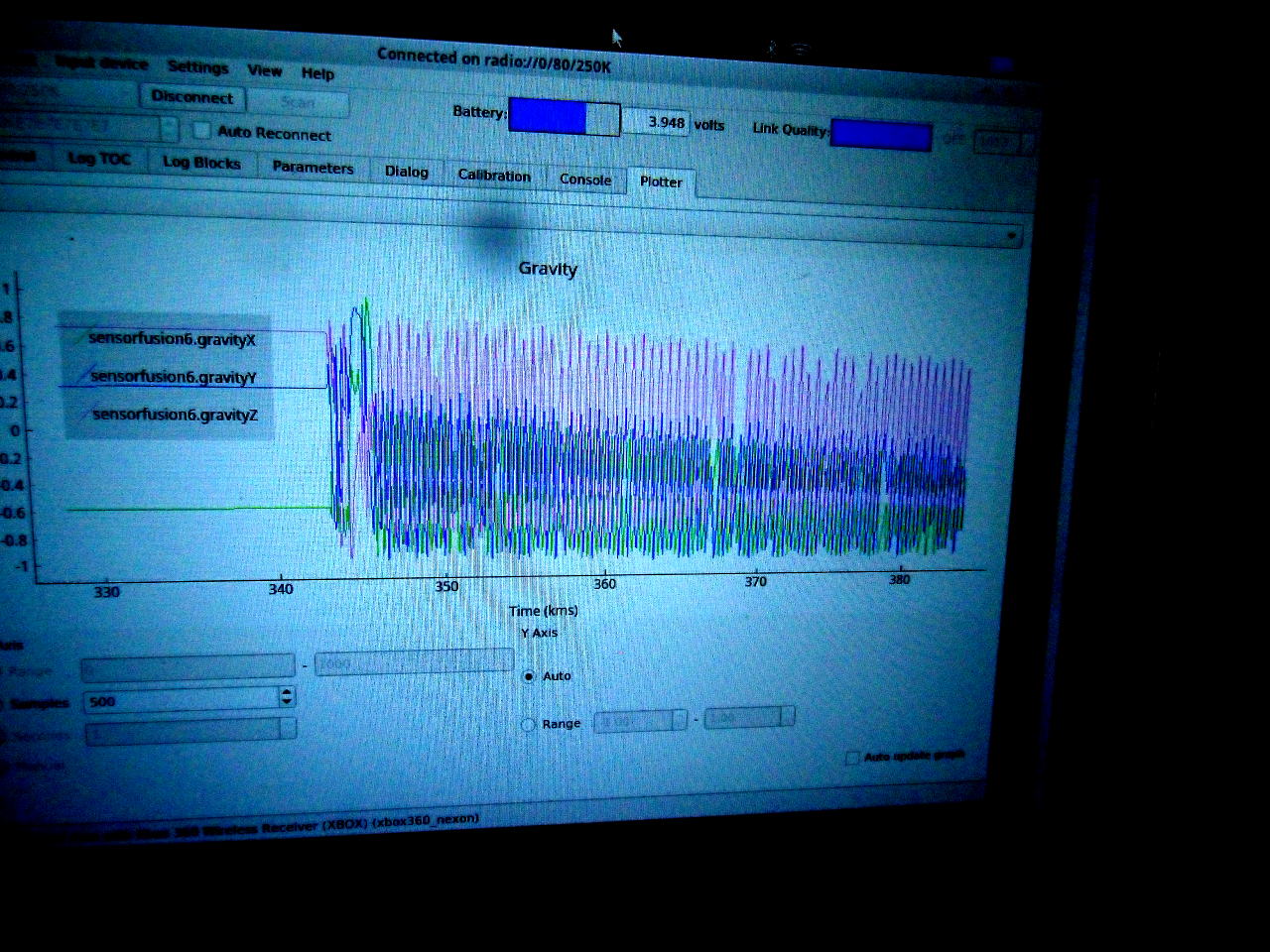Open the Calibration tab

pyautogui.click(x=494, y=176)
